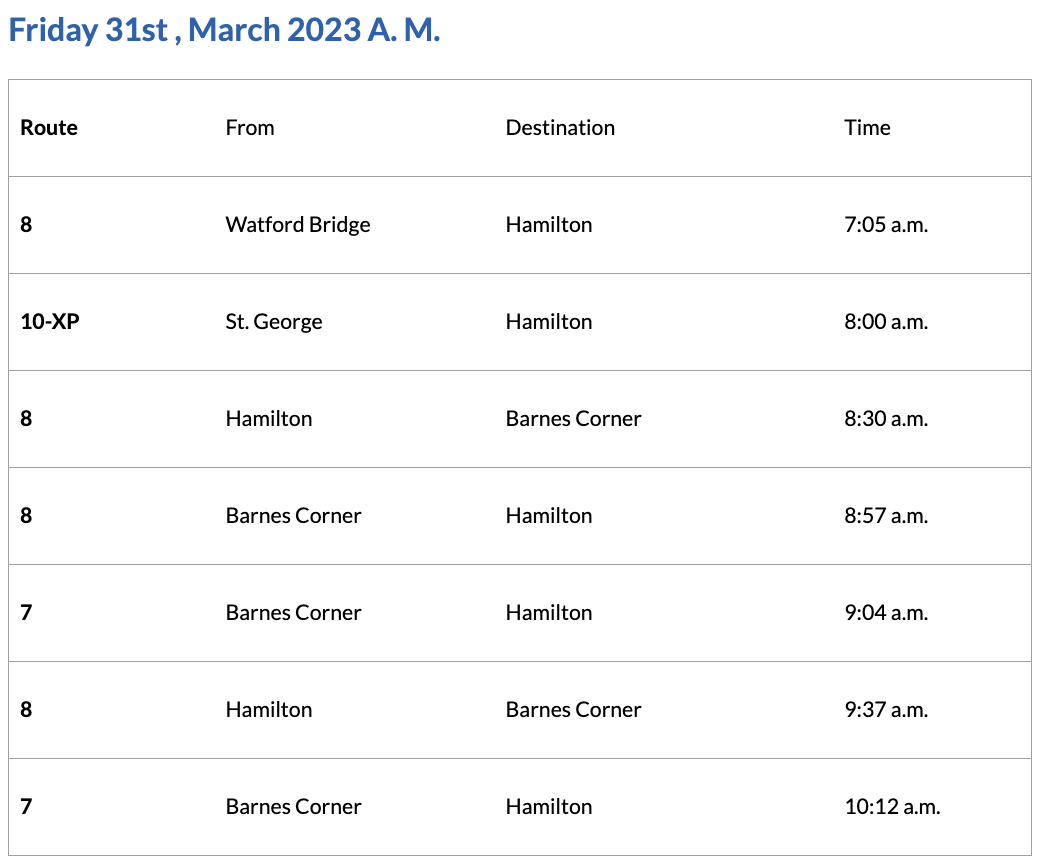Viewport: 1044px width, 864px height.
Task: Click the Friday 31st, March 2023 heading
Action: click(224, 30)
